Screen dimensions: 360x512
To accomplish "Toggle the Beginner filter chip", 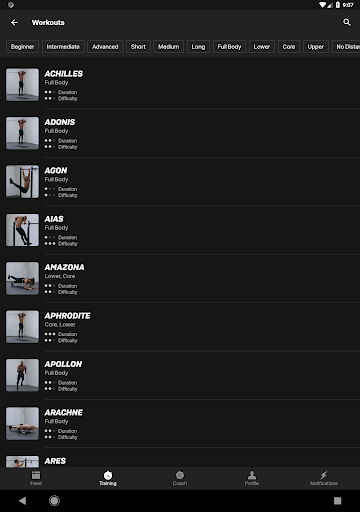I will click(22, 47).
